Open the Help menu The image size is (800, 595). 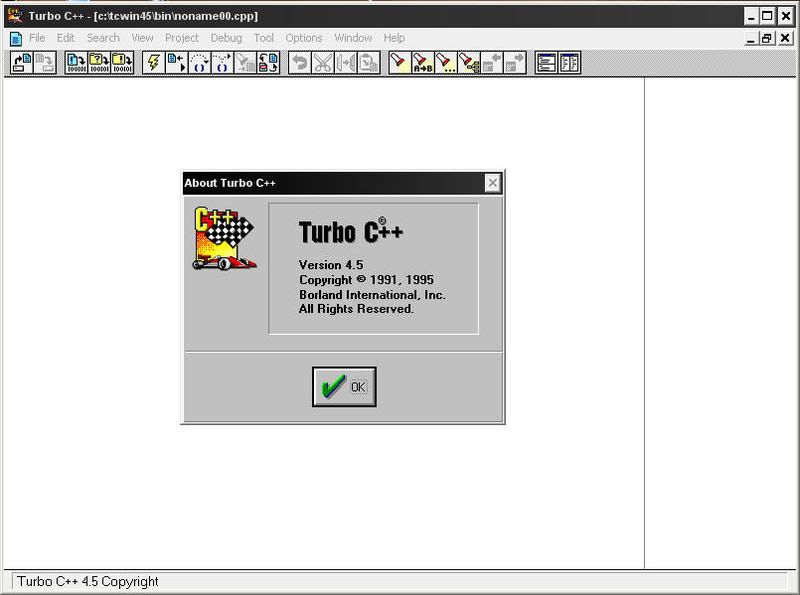point(394,38)
